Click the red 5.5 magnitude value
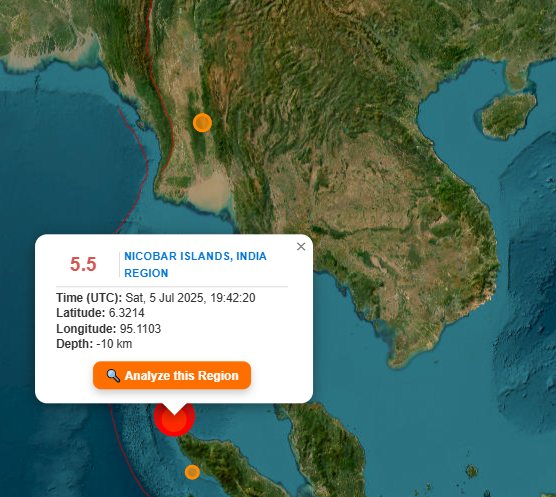This screenshot has width=556, height=497. point(83,264)
